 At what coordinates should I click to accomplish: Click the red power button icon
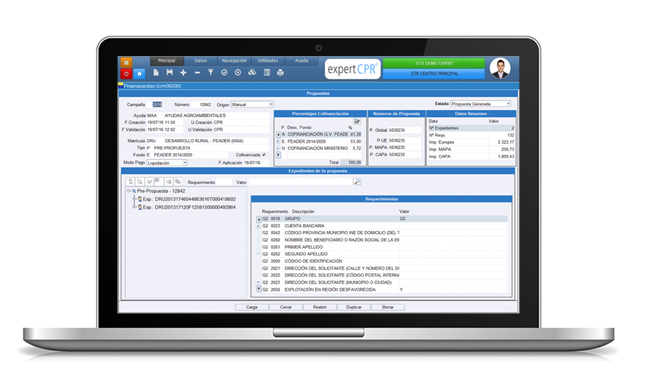(126, 74)
